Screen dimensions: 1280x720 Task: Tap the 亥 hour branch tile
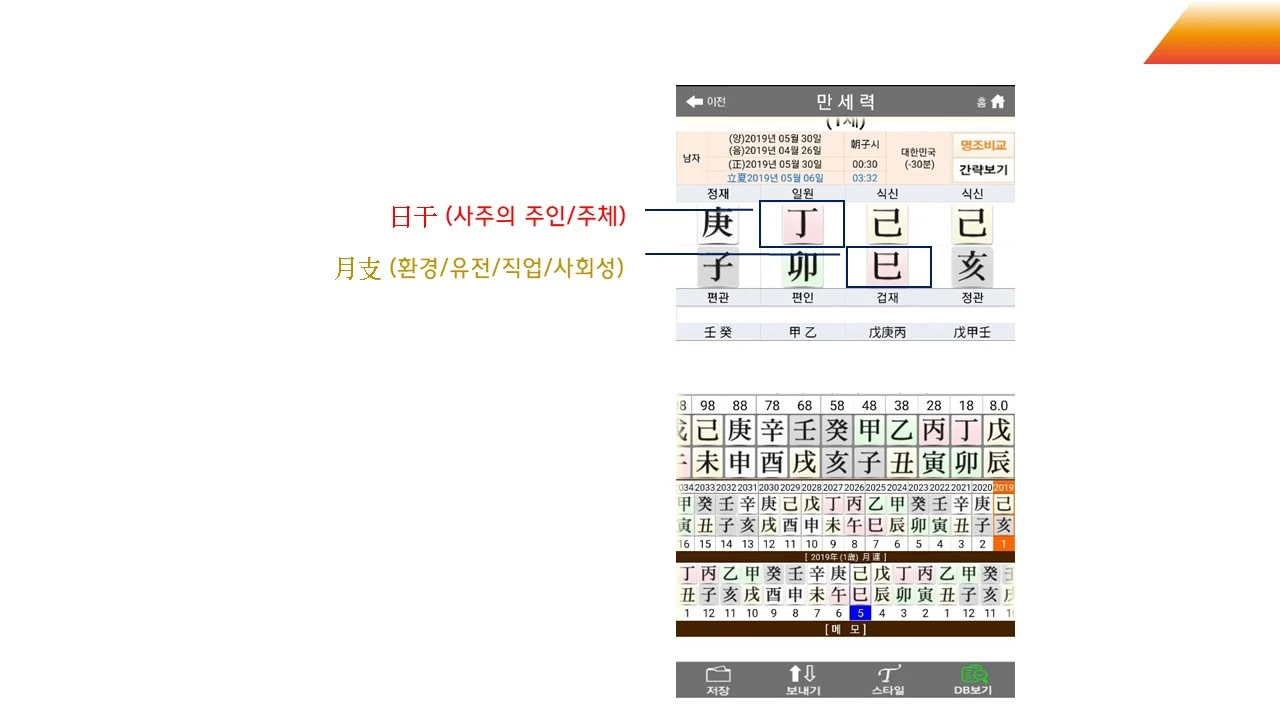971,266
